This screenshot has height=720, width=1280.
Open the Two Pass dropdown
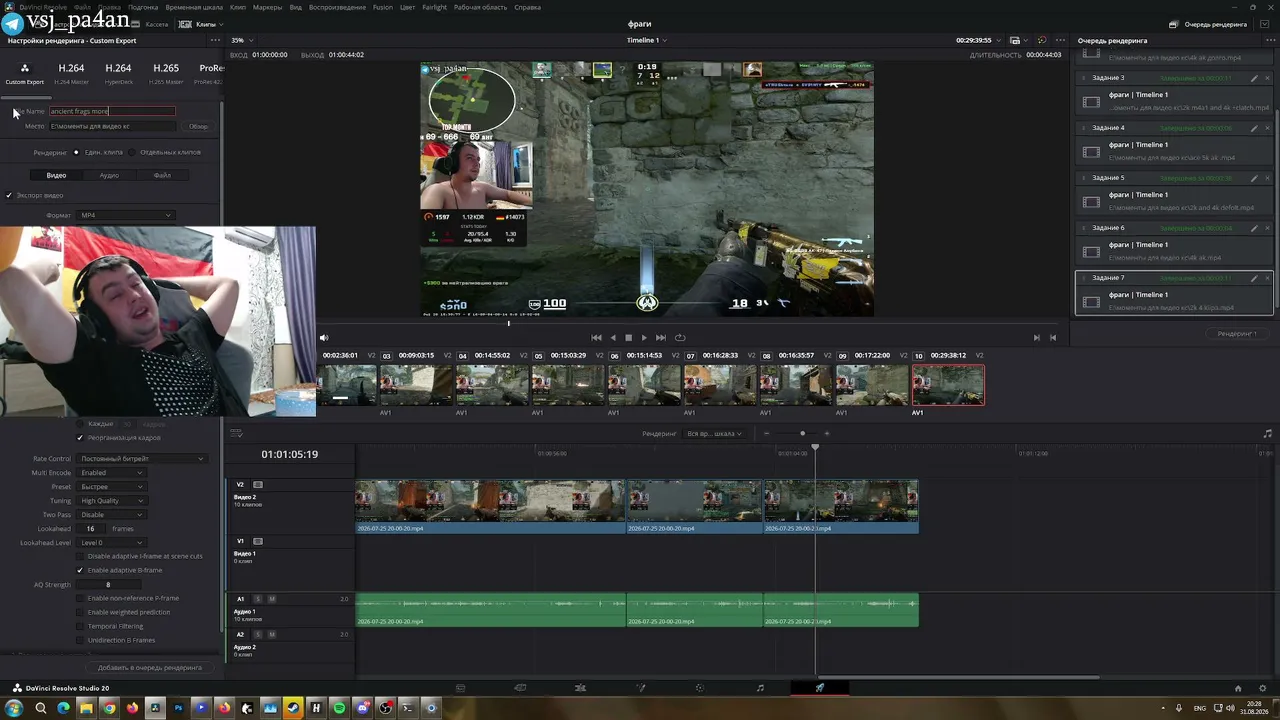111,515
